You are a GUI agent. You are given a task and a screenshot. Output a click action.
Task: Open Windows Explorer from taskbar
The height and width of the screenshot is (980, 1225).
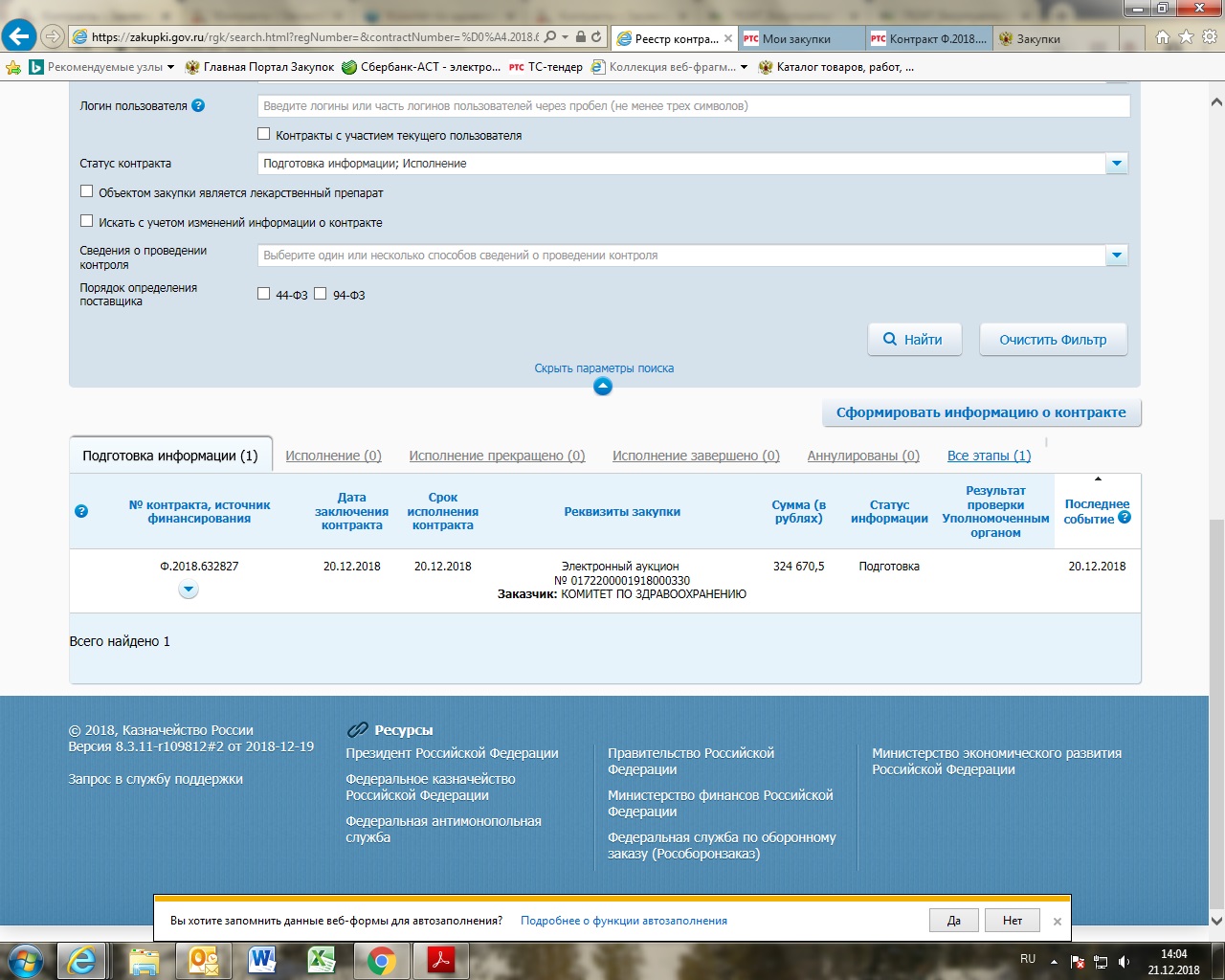point(144,961)
